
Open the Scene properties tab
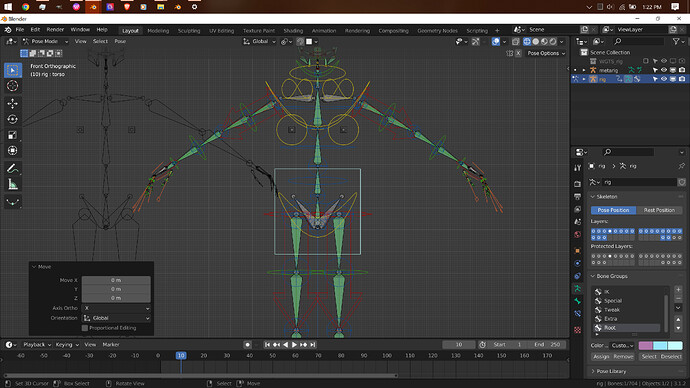[578, 222]
